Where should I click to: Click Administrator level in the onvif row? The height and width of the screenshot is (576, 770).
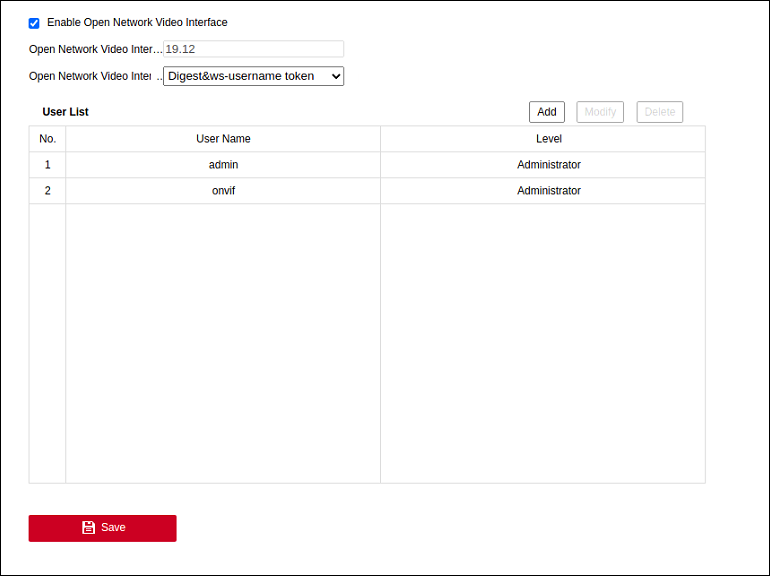(x=548, y=191)
